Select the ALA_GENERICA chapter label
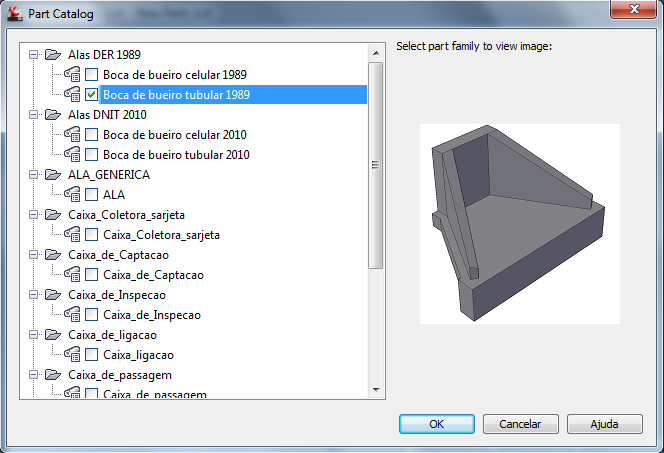 109,175
